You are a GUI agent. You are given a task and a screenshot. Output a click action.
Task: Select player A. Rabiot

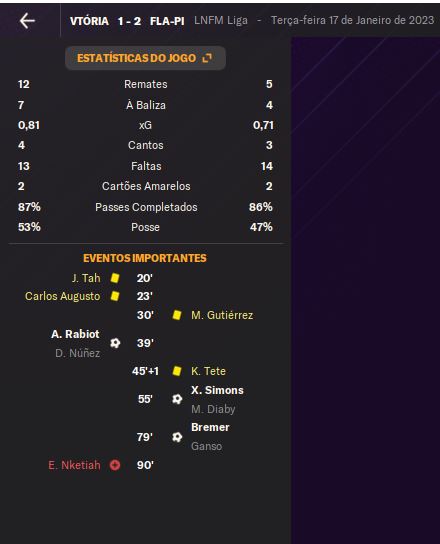coord(75,334)
